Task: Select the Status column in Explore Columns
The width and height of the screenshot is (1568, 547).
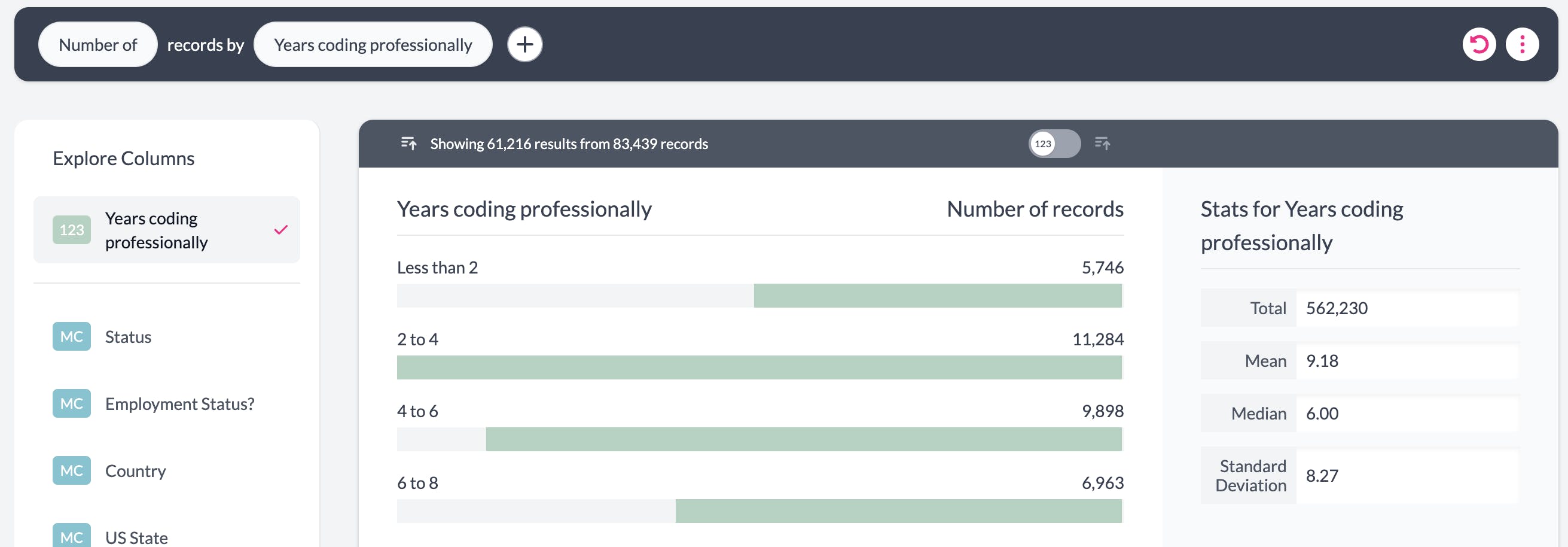Action: pyautogui.click(x=128, y=336)
